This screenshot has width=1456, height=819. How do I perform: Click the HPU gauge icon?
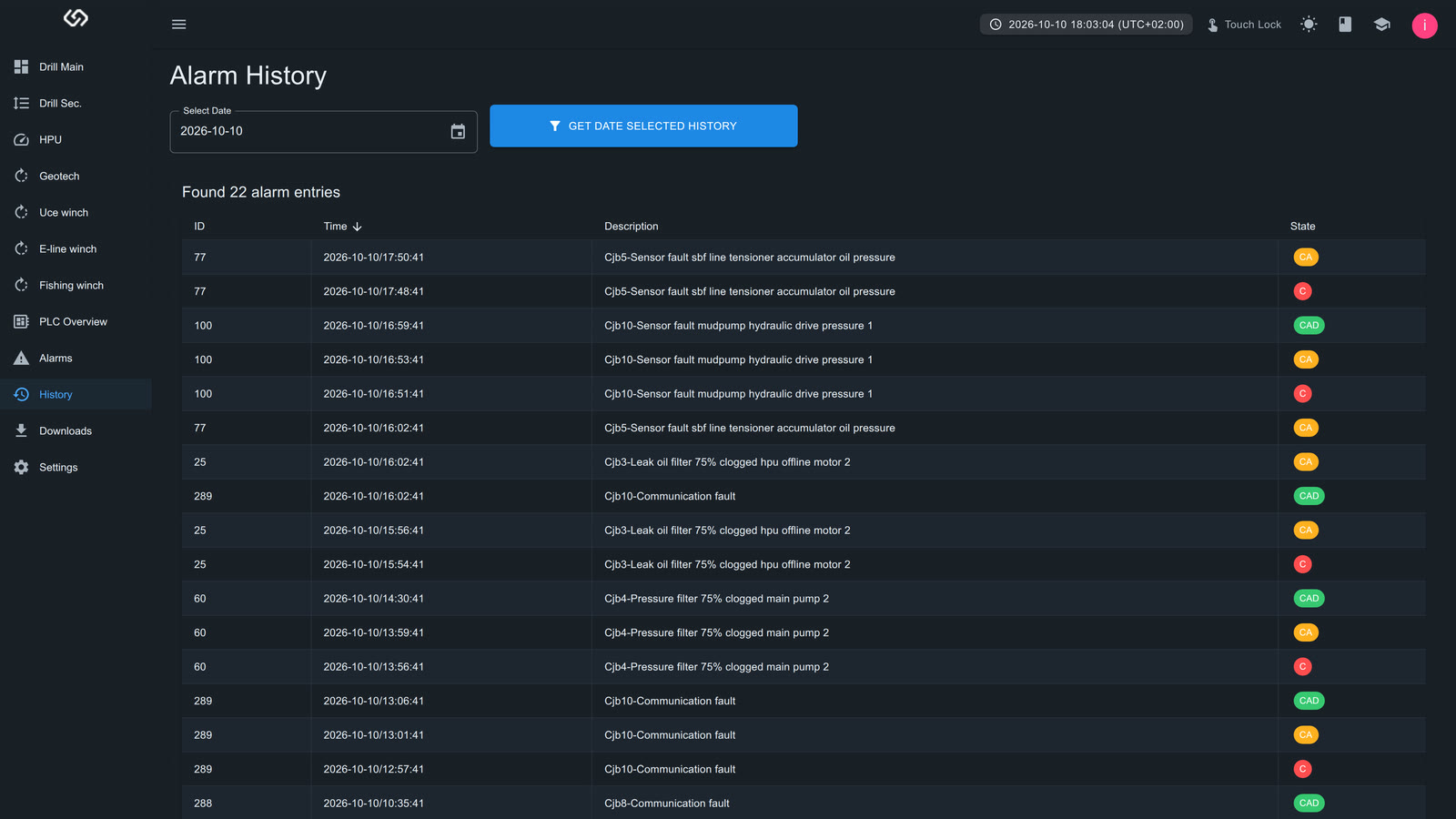(x=21, y=139)
